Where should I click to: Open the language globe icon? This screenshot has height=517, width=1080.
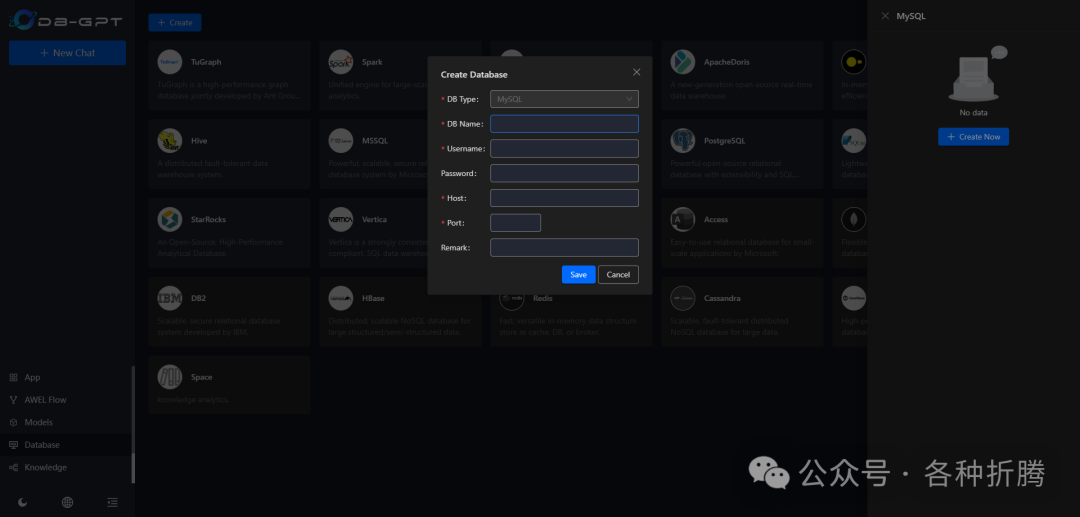[x=68, y=503]
